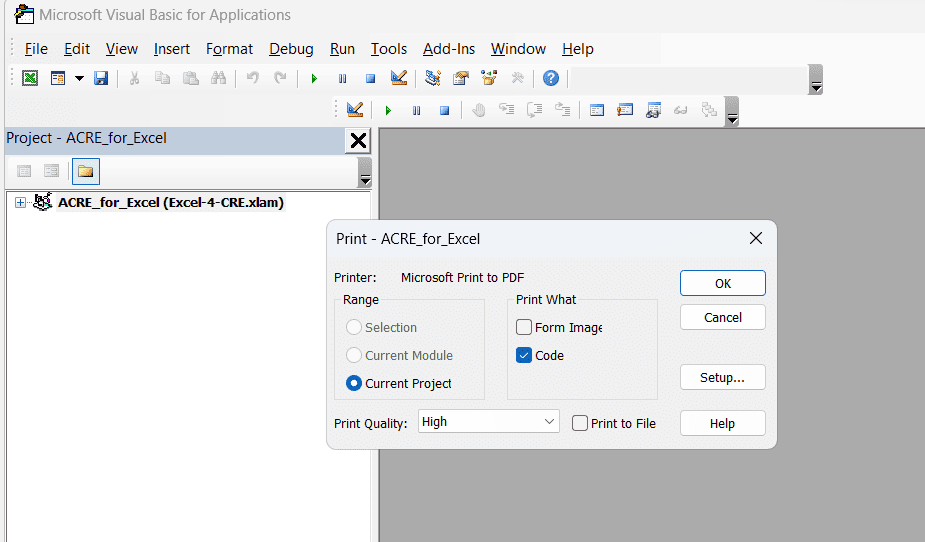This screenshot has height=542, width=925.
Task: Open the Properties Window icon
Action: [461, 78]
